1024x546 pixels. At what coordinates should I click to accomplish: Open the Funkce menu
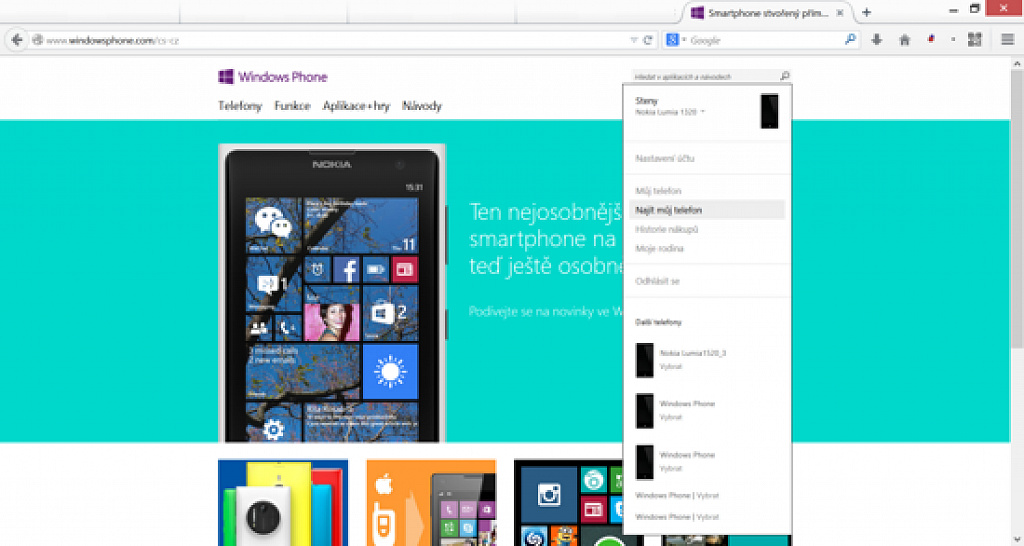[292, 106]
